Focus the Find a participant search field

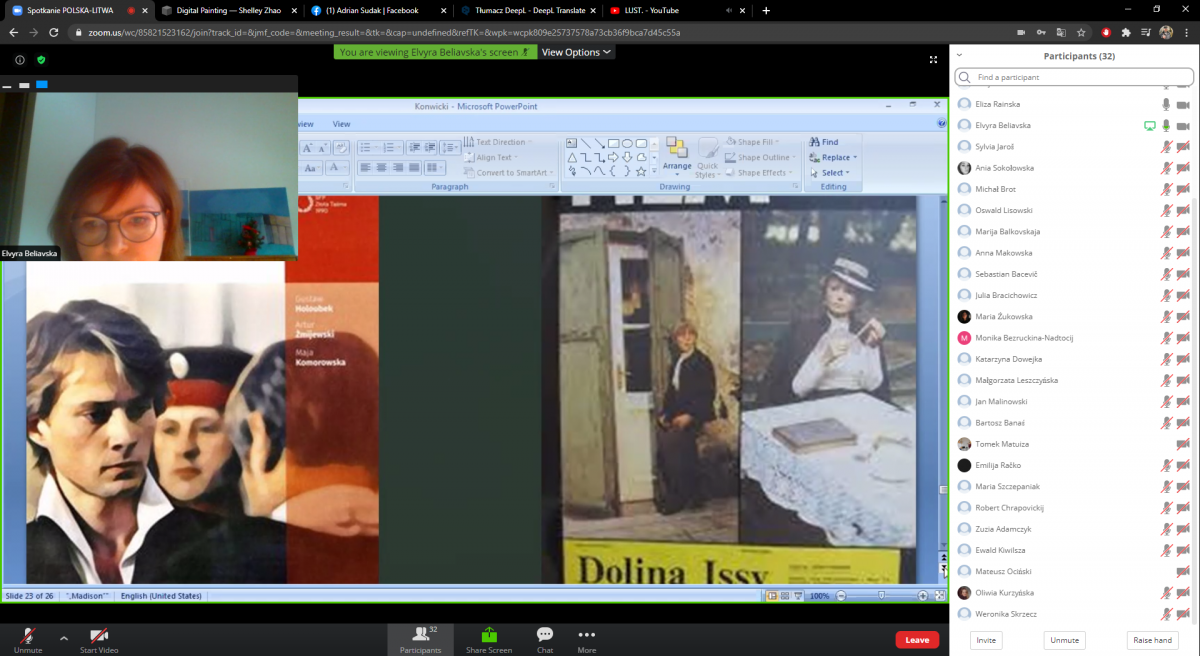point(1074,77)
